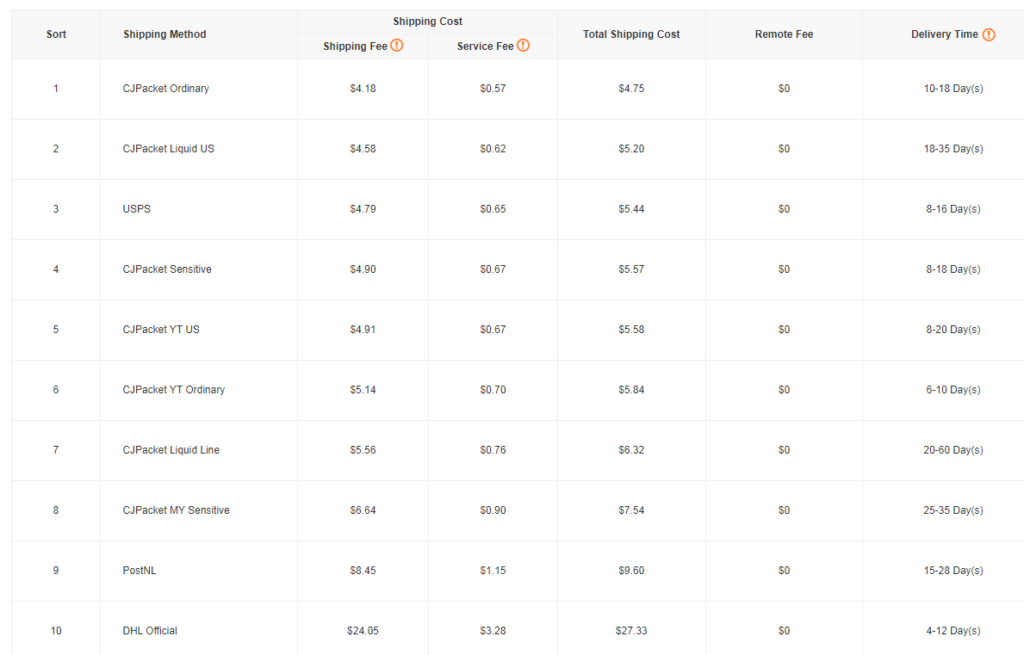This screenshot has height=655, width=1024.
Task: Click the $6.64 shipping fee cell
Action: pos(362,510)
